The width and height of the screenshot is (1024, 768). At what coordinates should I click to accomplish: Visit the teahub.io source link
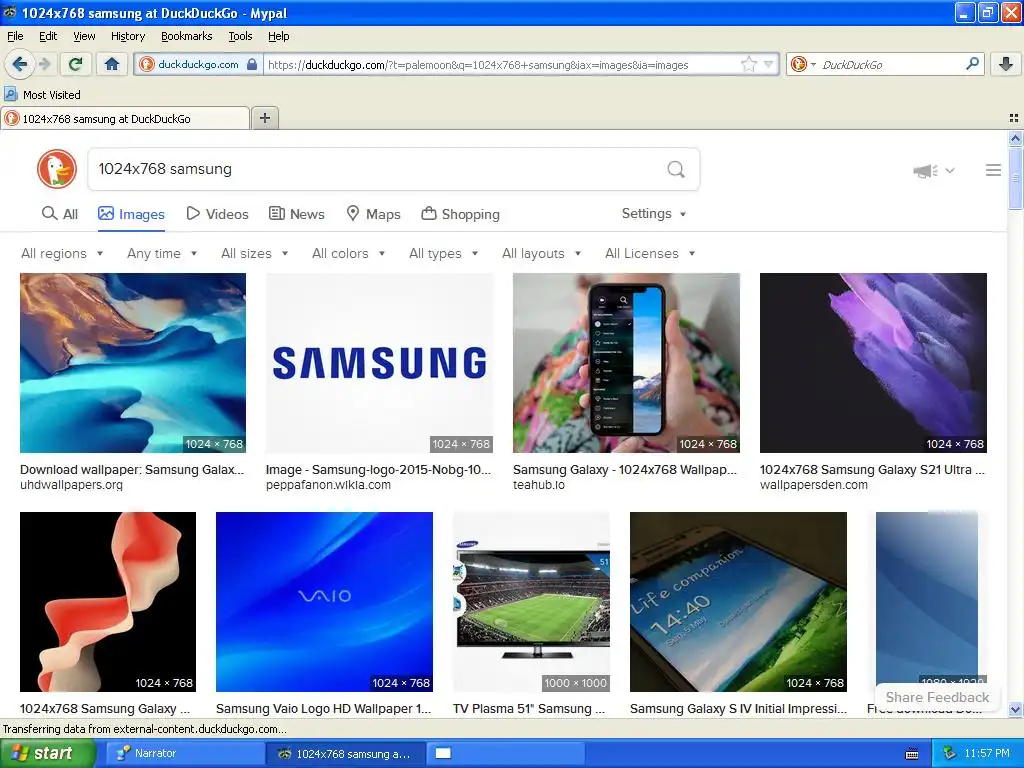click(539, 485)
